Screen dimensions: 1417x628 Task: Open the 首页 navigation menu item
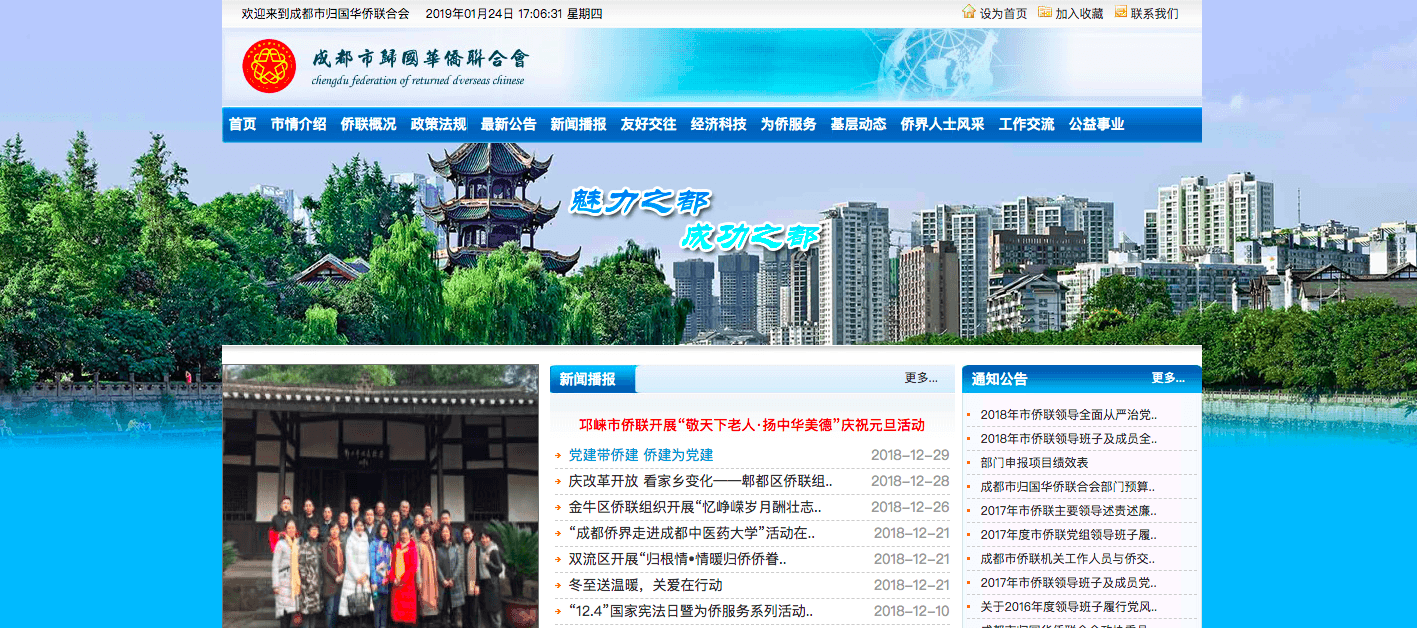click(242, 124)
